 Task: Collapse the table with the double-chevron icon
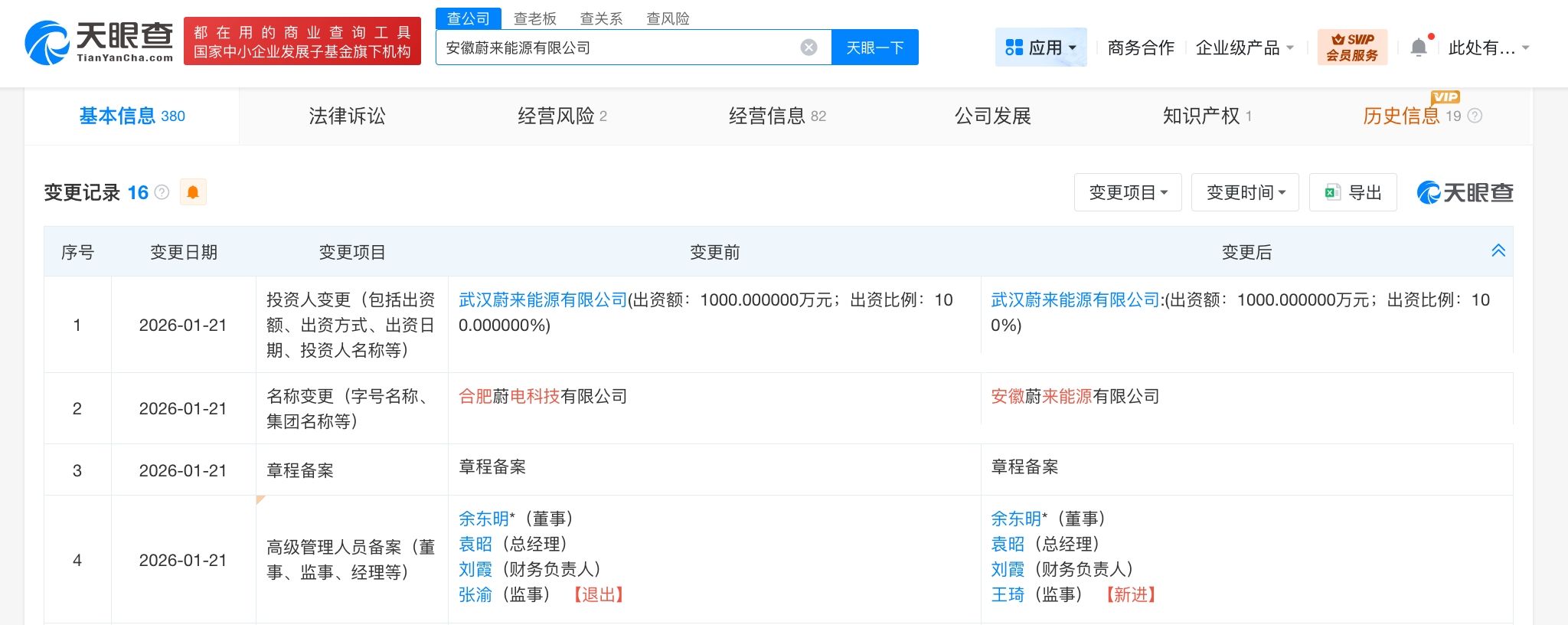click(x=1498, y=250)
